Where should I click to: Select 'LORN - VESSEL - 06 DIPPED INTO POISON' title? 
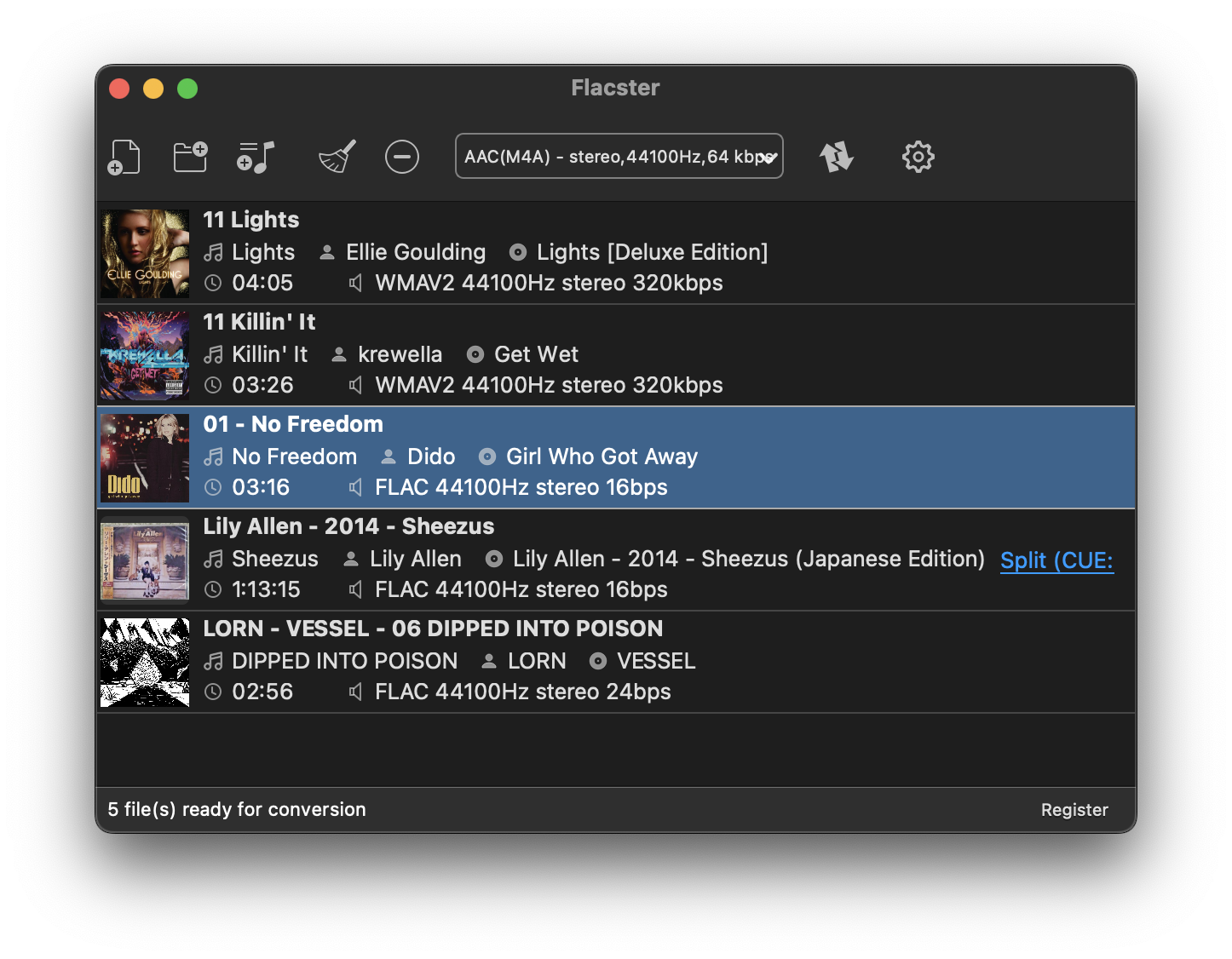click(433, 629)
